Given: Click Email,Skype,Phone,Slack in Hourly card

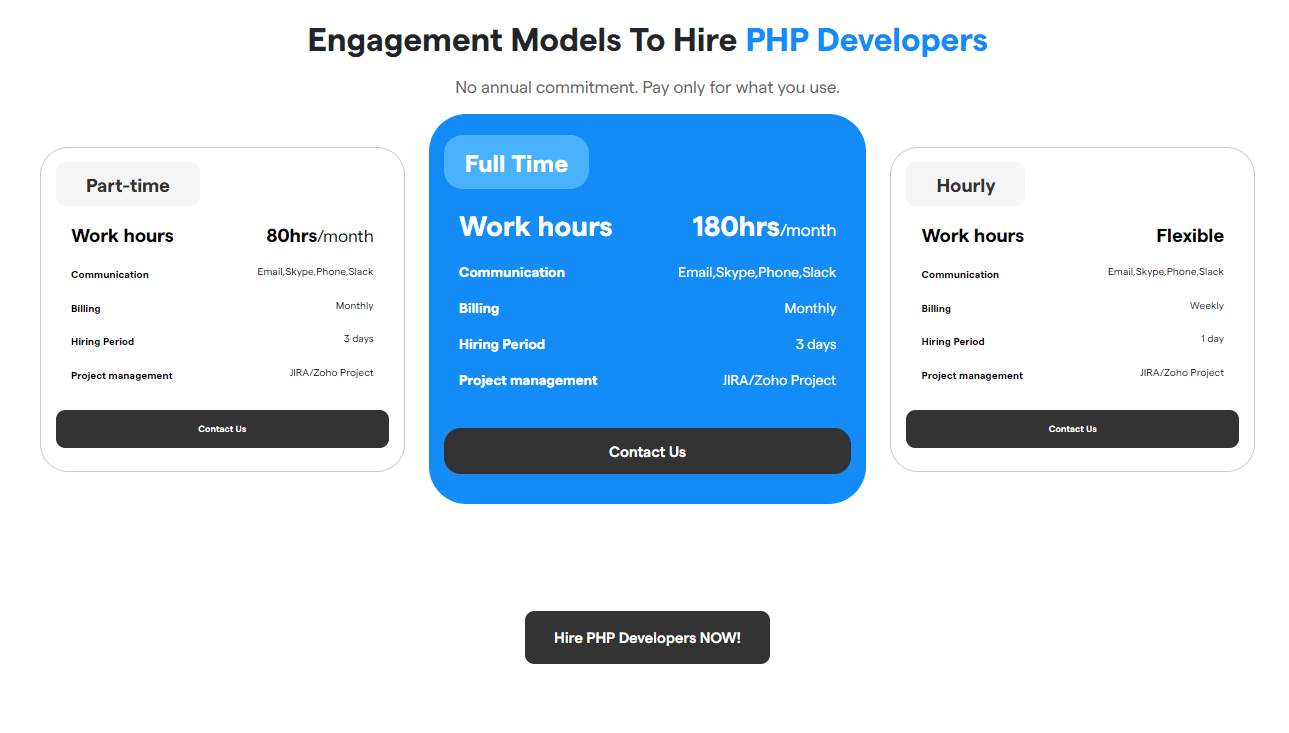Looking at the screenshot, I should pyautogui.click(x=1165, y=271).
